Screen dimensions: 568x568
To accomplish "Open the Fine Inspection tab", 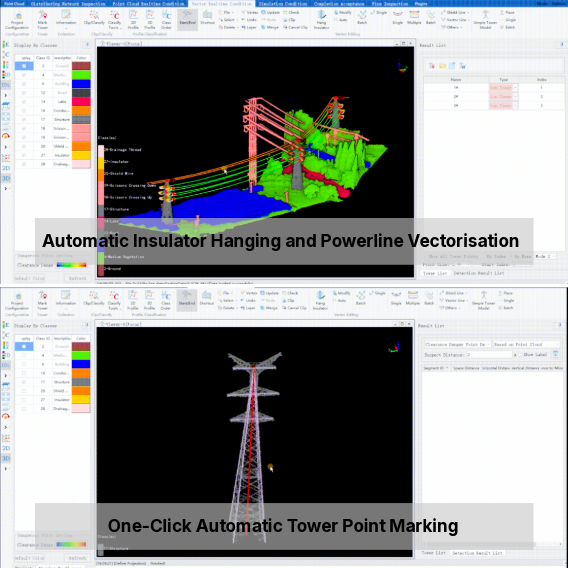I will point(390,4).
